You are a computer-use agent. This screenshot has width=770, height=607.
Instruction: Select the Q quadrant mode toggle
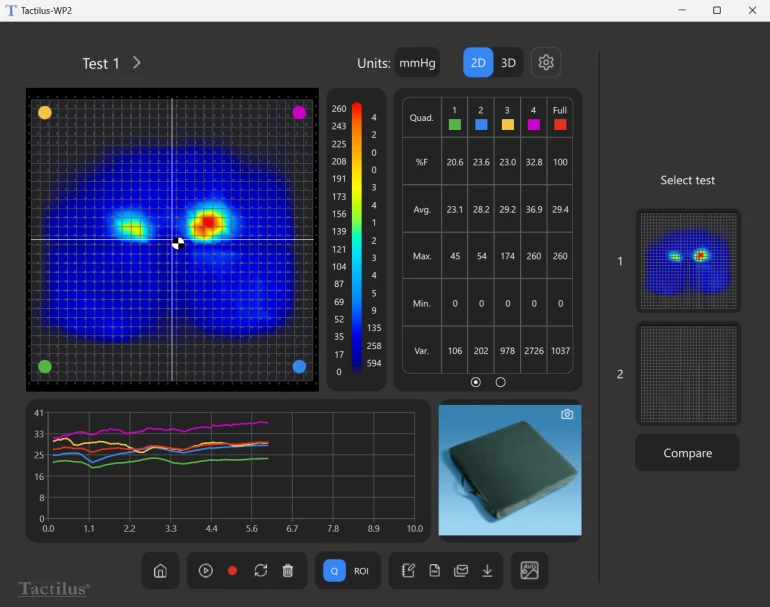[x=334, y=571]
